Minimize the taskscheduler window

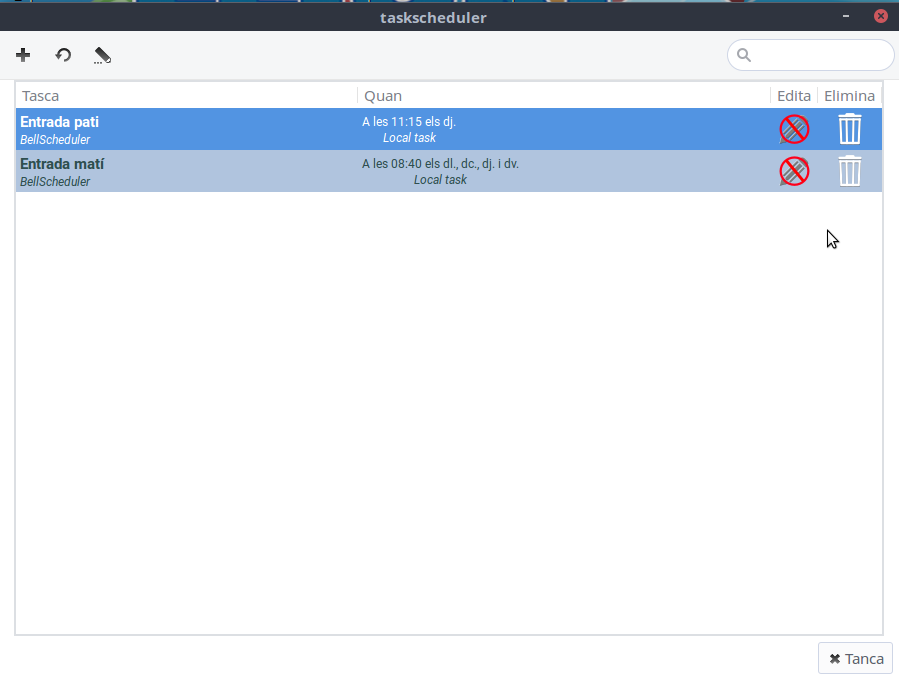coord(846,16)
